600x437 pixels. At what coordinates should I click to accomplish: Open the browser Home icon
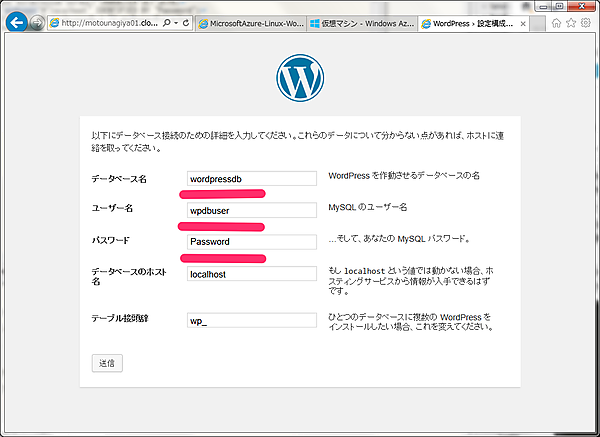[556, 23]
